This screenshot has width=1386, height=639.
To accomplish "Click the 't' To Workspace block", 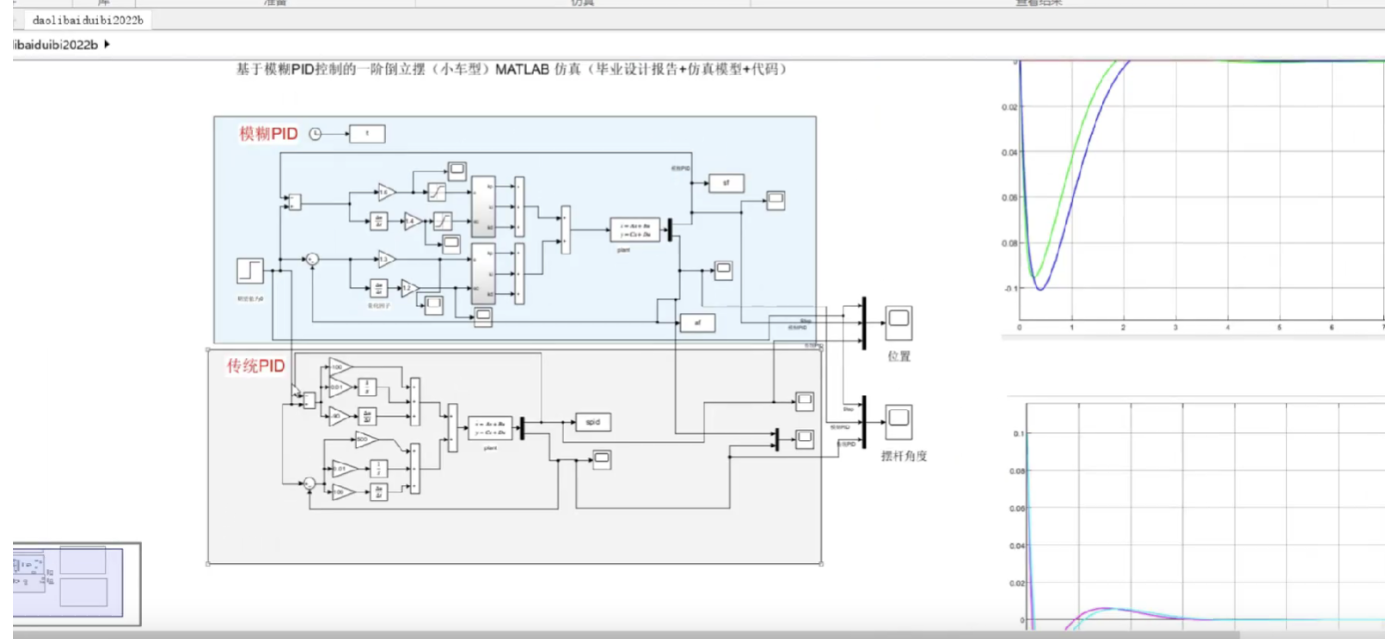I will coord(367,134).
